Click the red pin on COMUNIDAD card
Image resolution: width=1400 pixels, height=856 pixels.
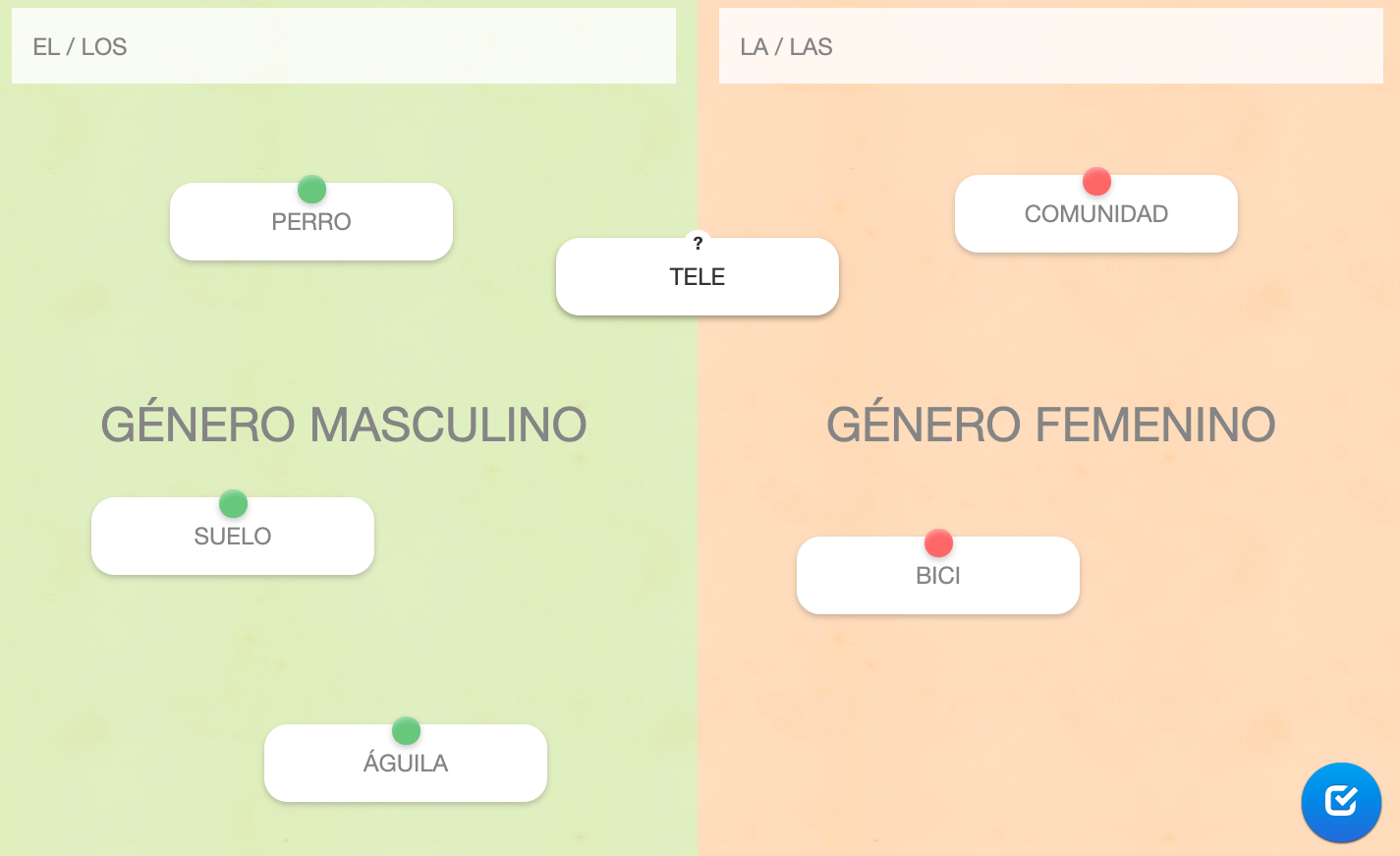1096,182
